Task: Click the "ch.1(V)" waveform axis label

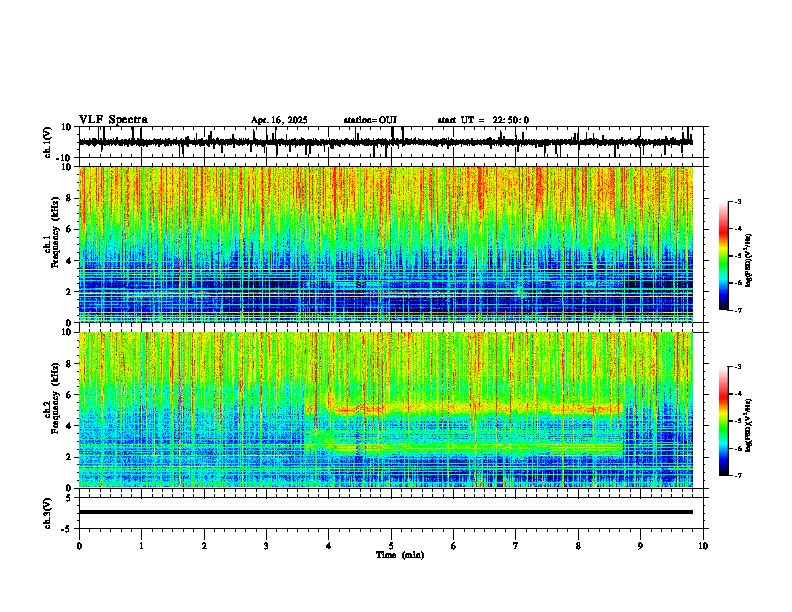Action: (48, 142)
